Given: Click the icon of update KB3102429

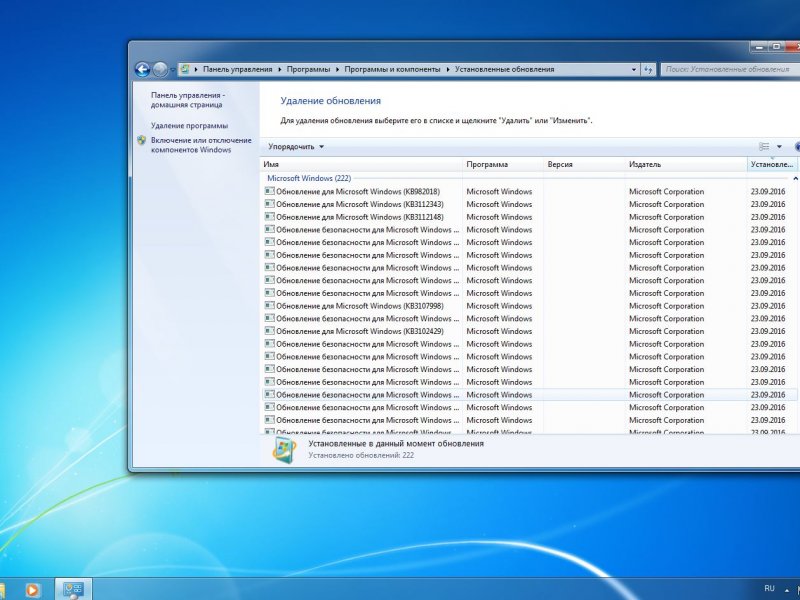Looking at the screenshot, I should click(x=269, y=331).
